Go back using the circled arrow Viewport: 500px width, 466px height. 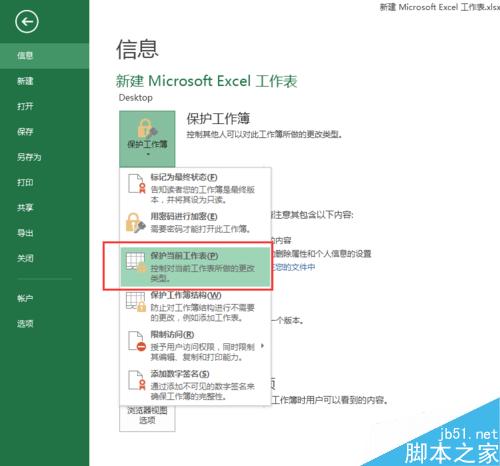[x=27, y=22]
